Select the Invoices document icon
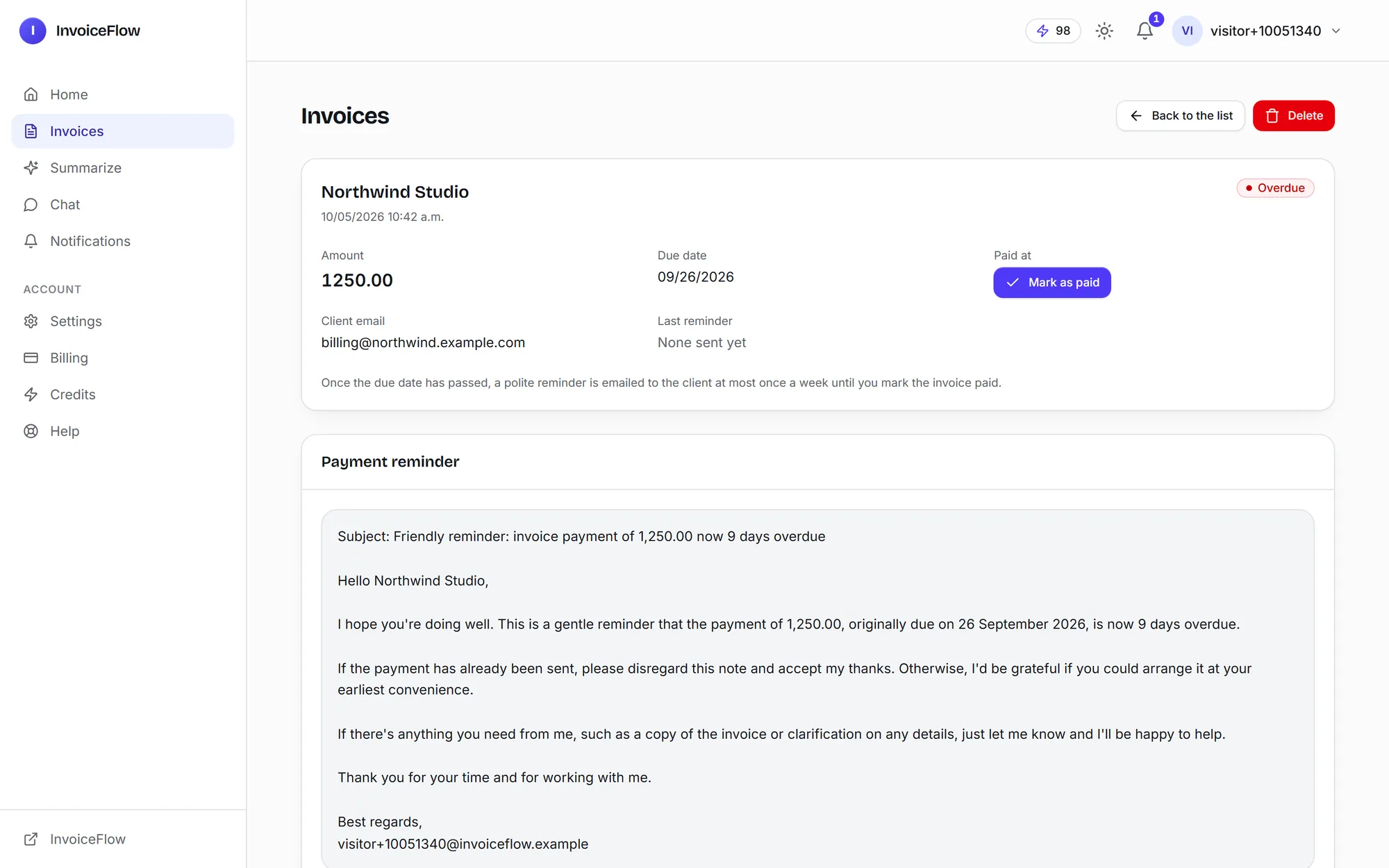The height and width of the screenshot is (868, 1389). [x=31, y=131]
